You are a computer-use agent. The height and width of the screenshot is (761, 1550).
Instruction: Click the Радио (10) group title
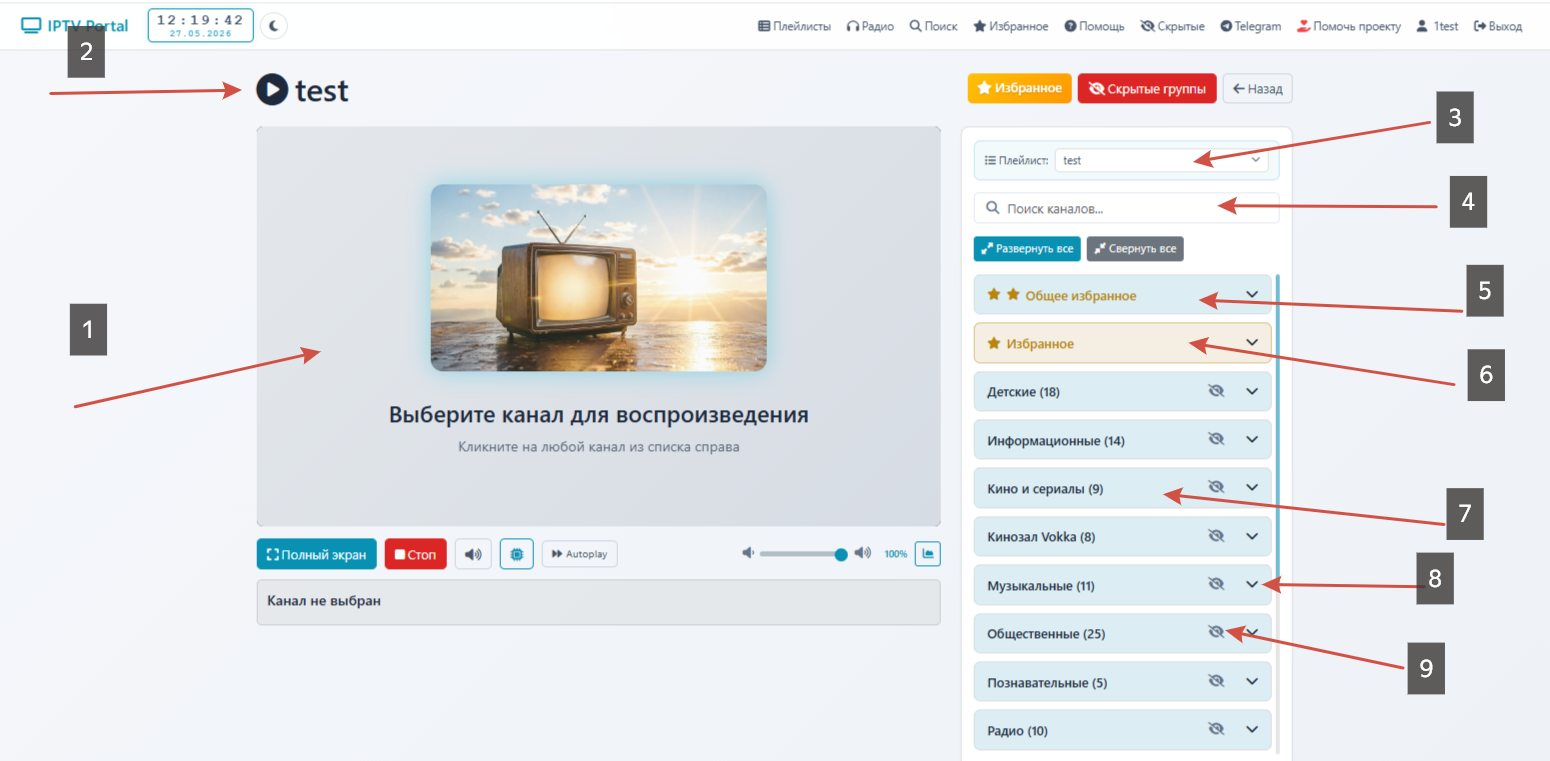1017,731
